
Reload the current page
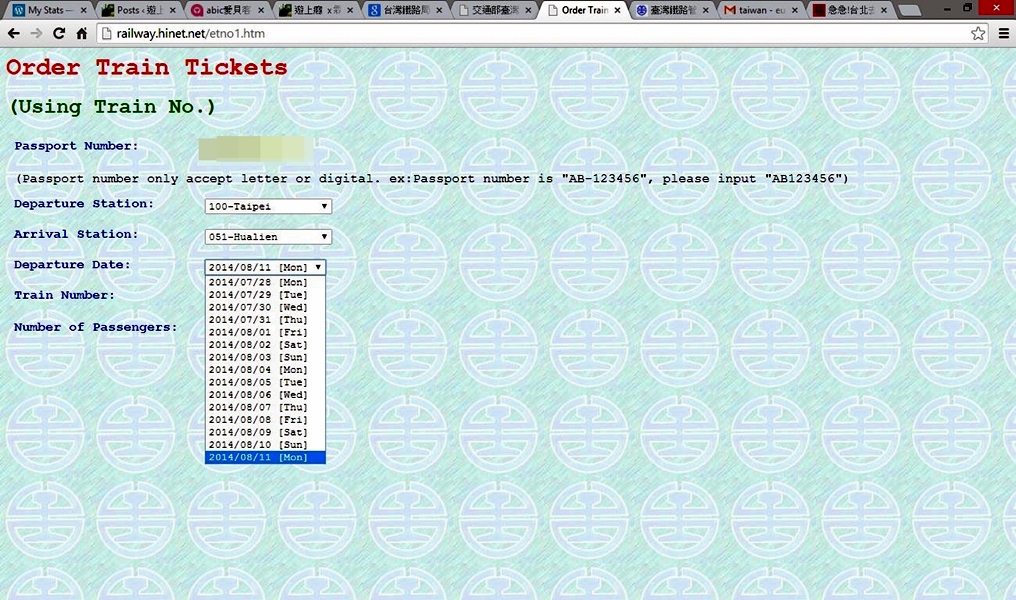[59, 33]
